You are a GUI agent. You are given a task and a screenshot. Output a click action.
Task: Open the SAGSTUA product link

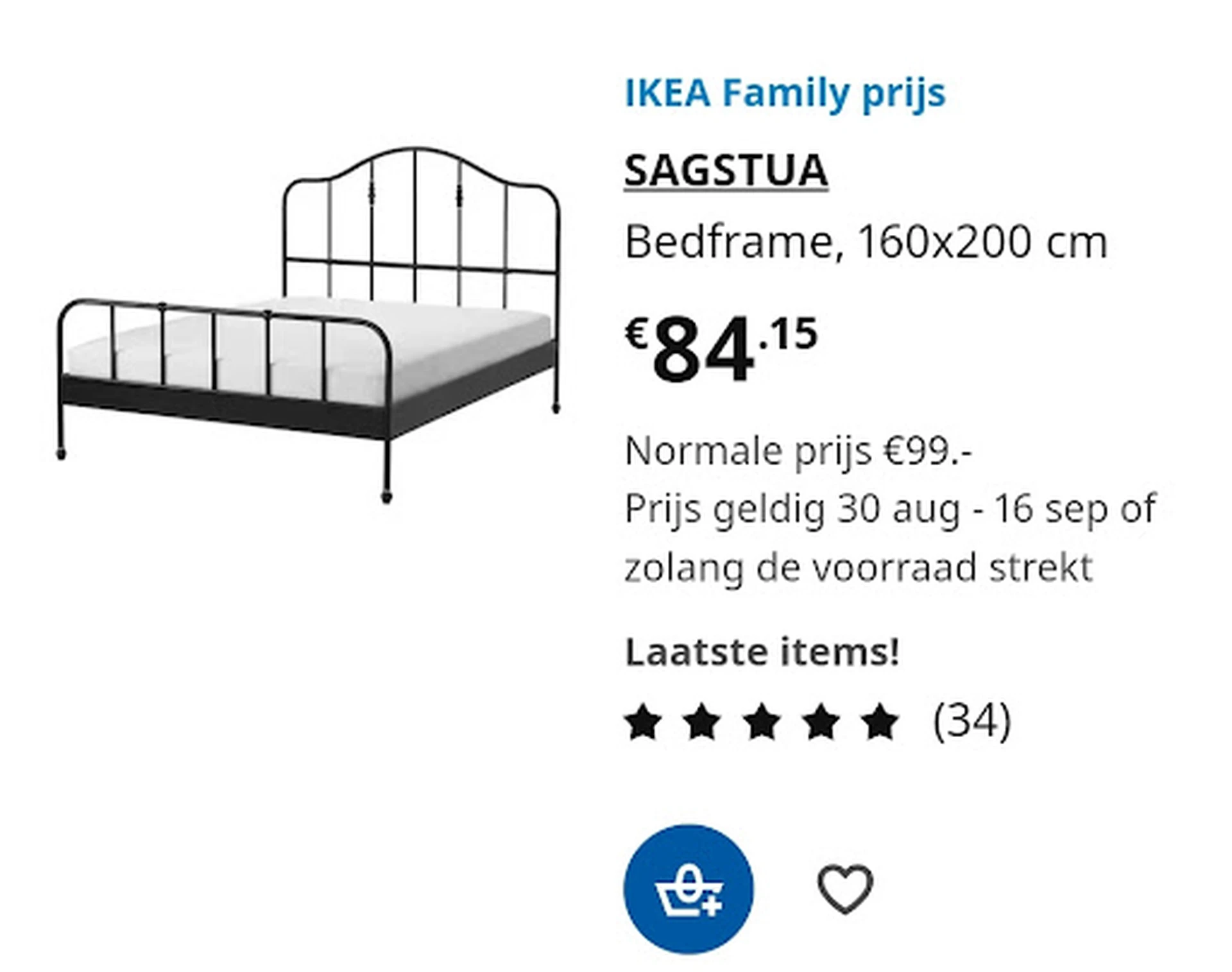(x=726, y=170)
